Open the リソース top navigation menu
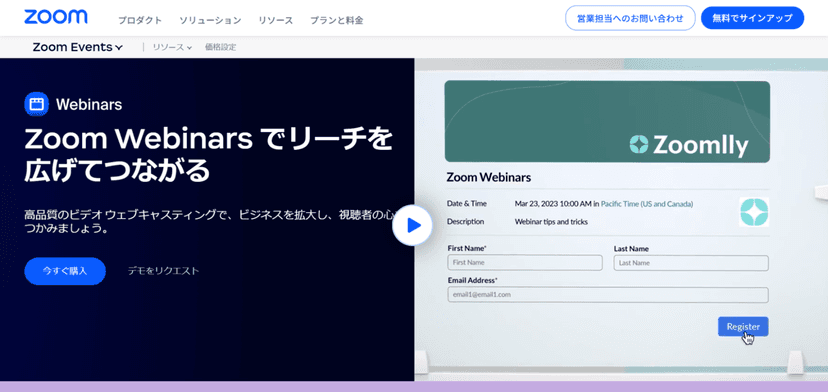The image size is (828, 392). (275, 21)
